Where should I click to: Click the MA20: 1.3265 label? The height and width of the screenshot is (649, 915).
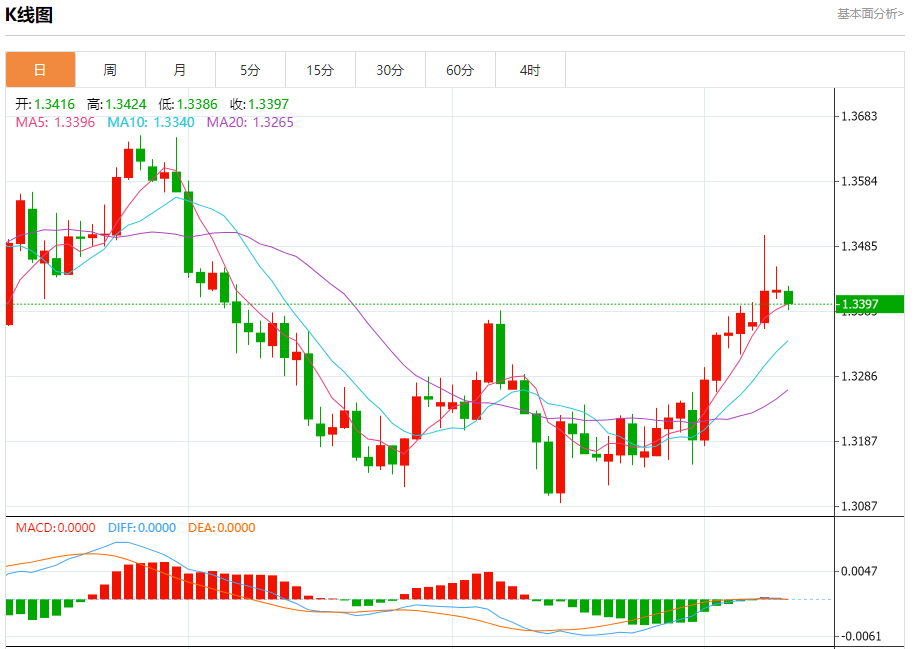pyautogui.click(x=250, y=122)
